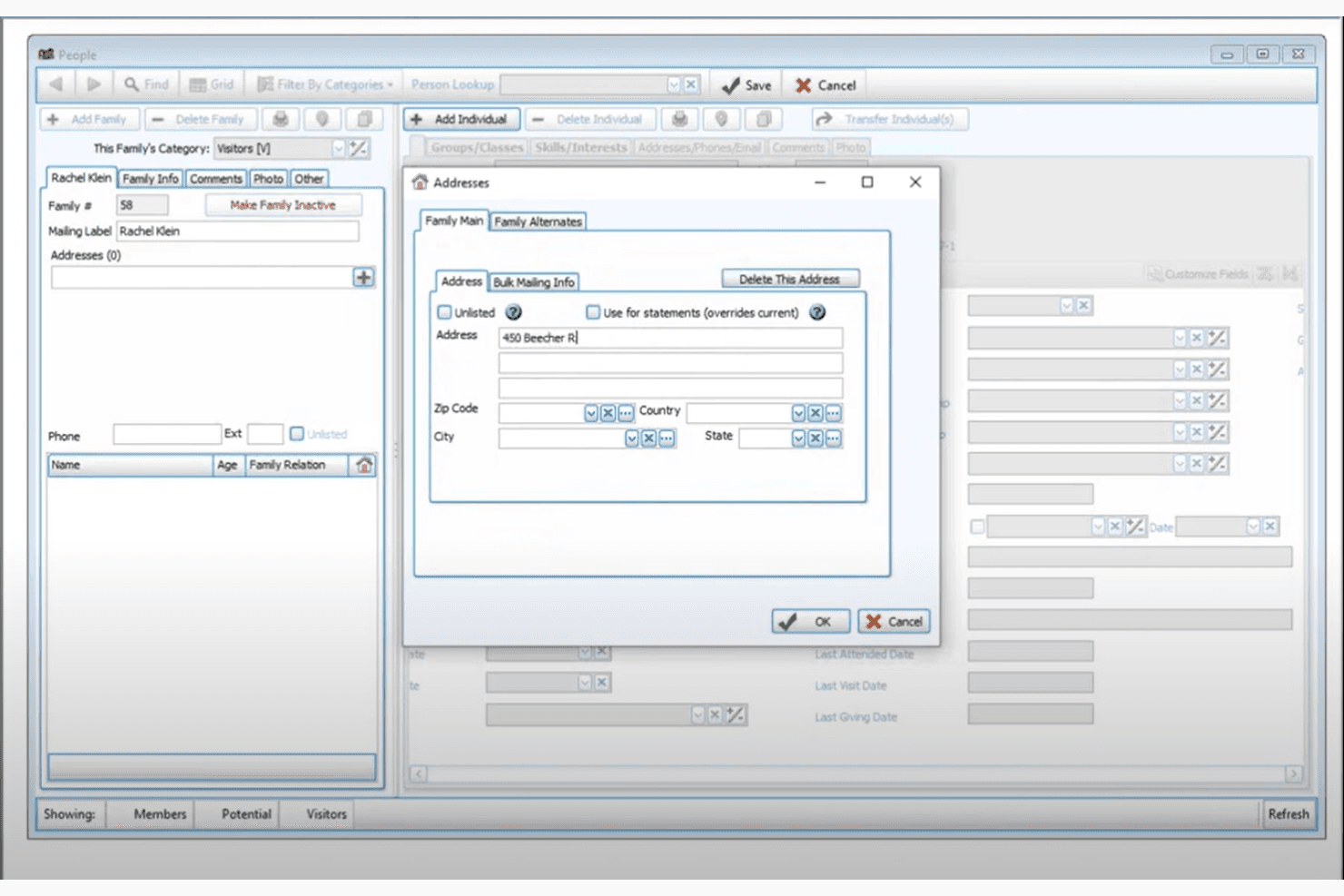
Task: Open State lookup with the ellipsis icon
Action: [833, 438]
